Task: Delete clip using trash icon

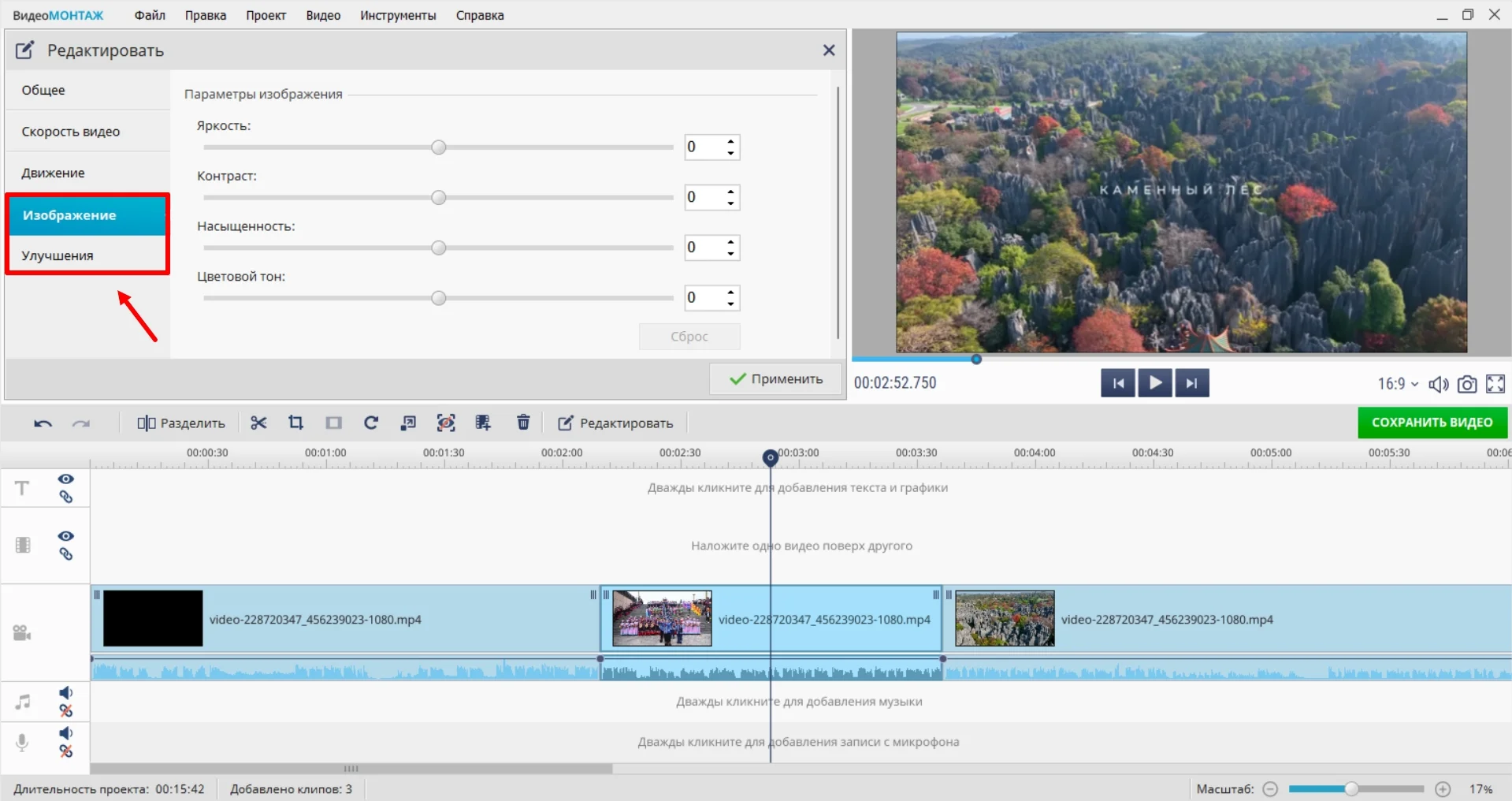Action: [x=523, y=423]
